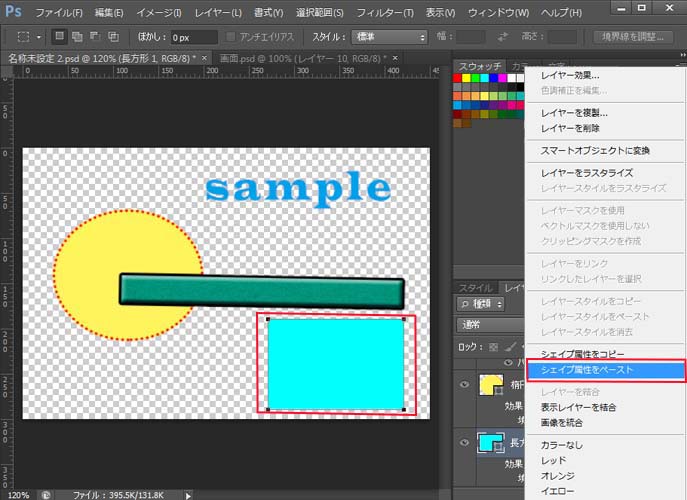Image resolution: width=687 pixels, height=500 pixels.
Task: Click the 境界線を調整 button
Action: 633,37
